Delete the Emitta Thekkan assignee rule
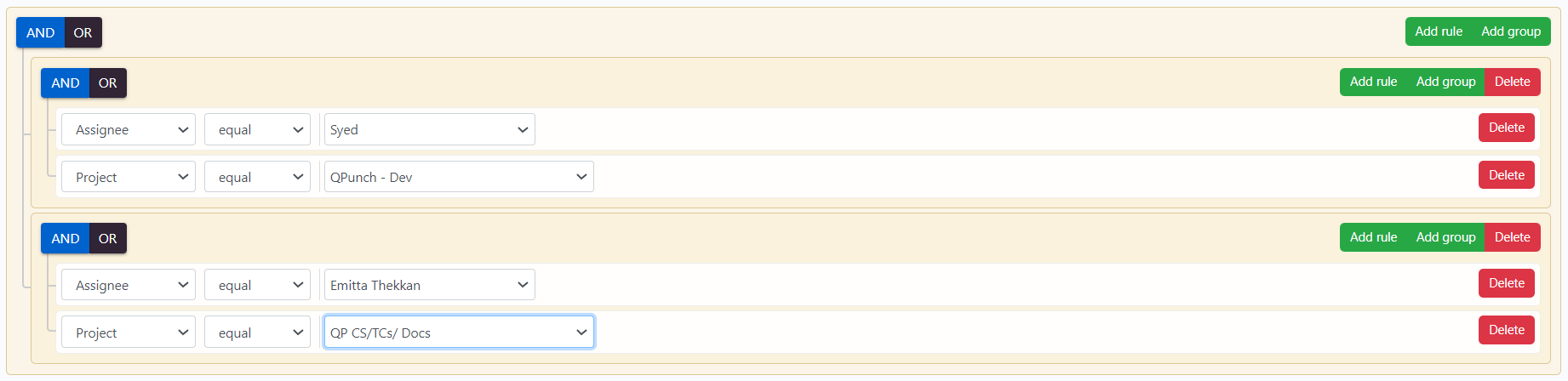 1506,283
